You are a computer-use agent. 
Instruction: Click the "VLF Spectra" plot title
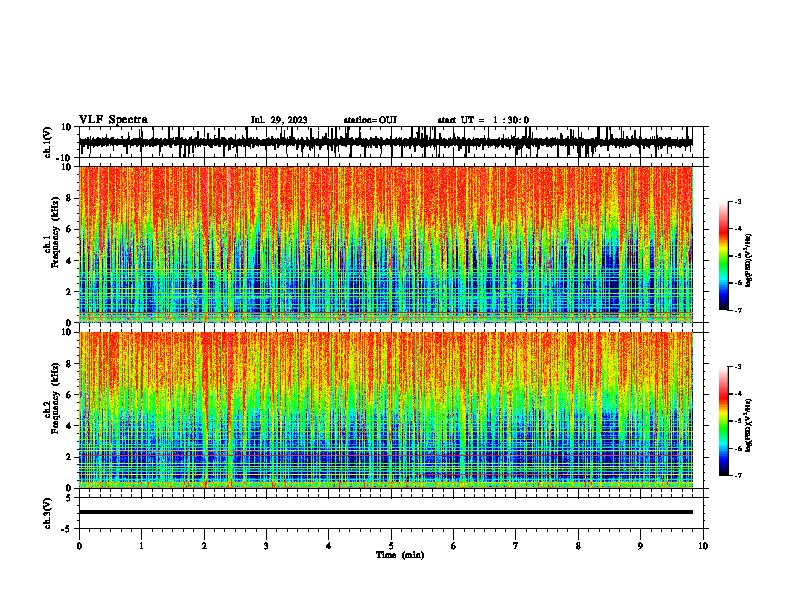click(x=113, y=120)
